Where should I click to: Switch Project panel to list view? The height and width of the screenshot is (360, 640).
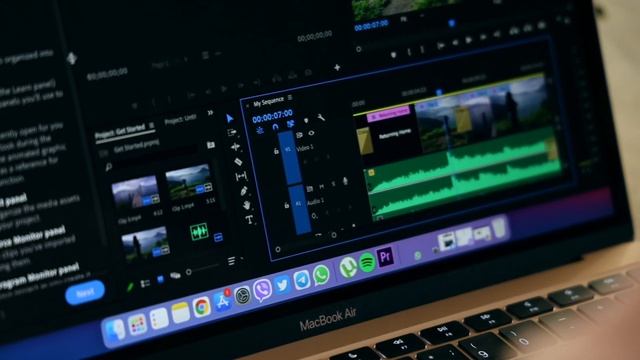145,283
